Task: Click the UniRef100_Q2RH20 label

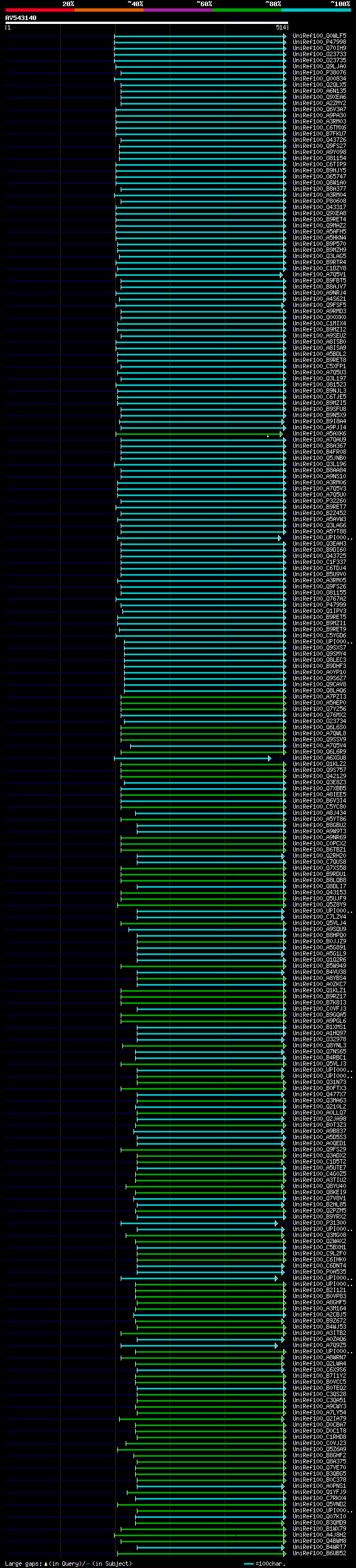Action: [319, 856]
